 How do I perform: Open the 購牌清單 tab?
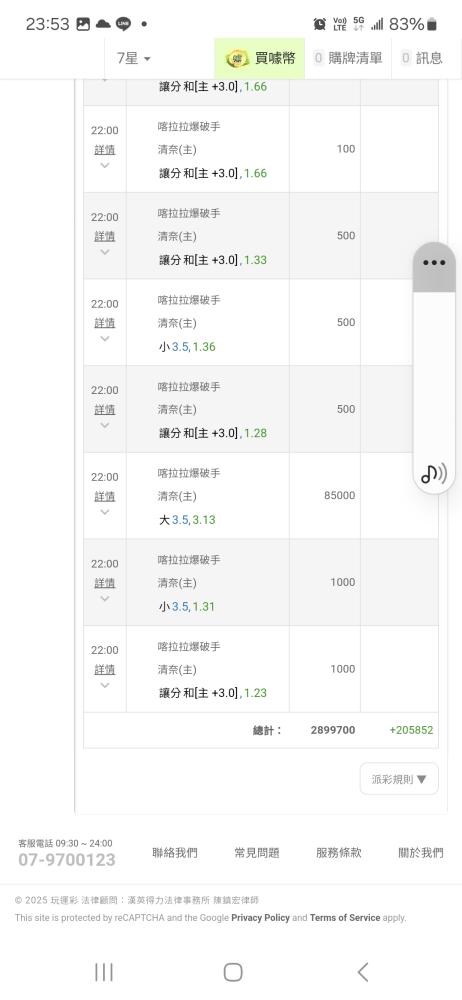(x=348, y=58)
